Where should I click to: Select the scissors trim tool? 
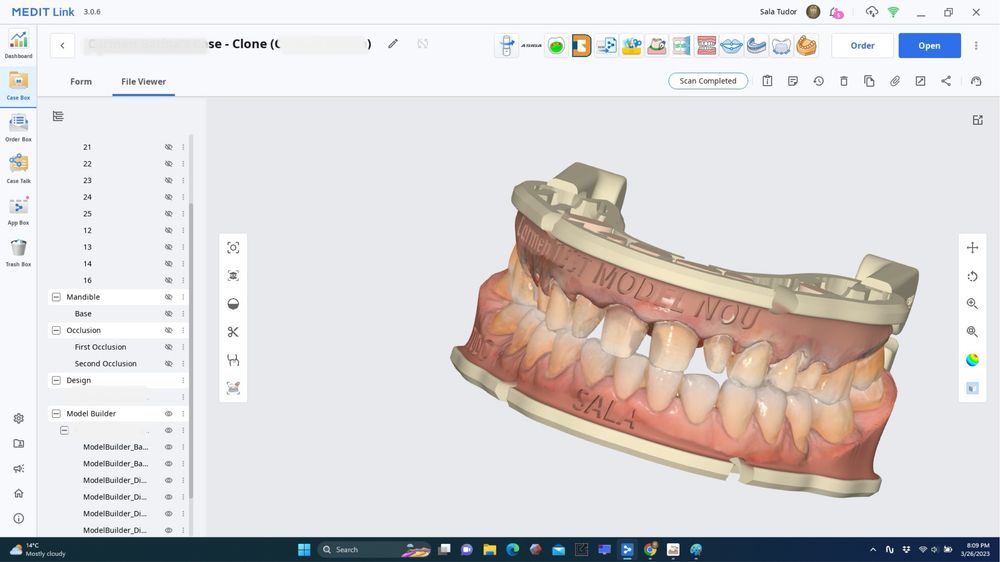(x=233, y=332)
